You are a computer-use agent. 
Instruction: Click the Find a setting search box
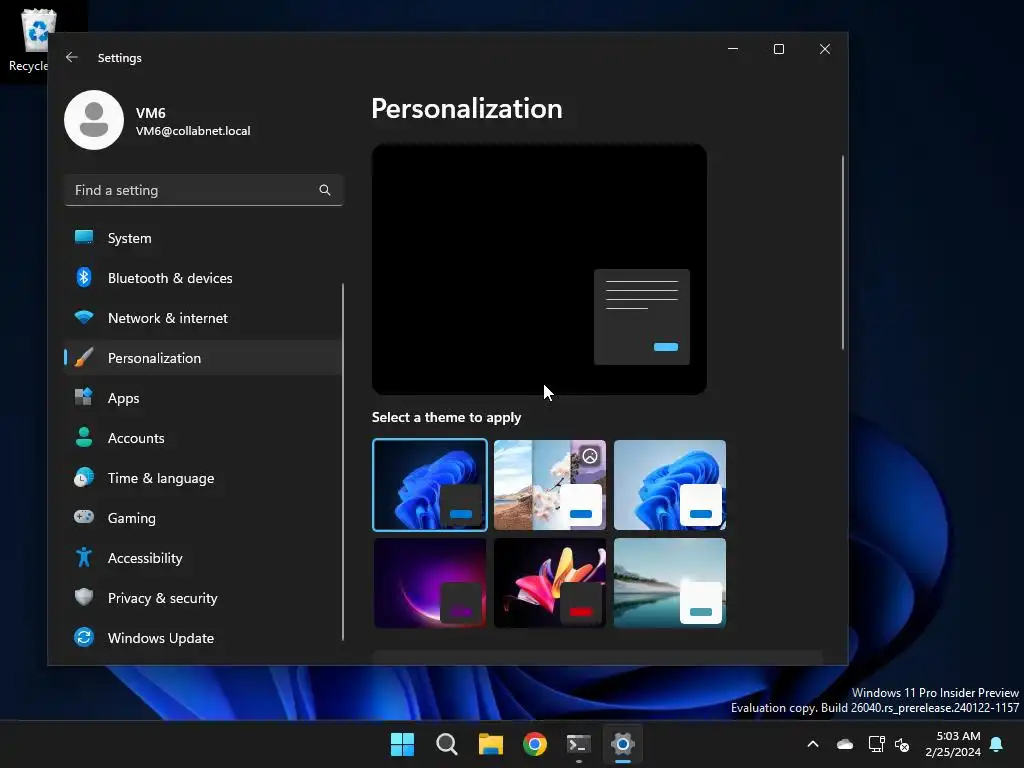[x=204, y=190]
